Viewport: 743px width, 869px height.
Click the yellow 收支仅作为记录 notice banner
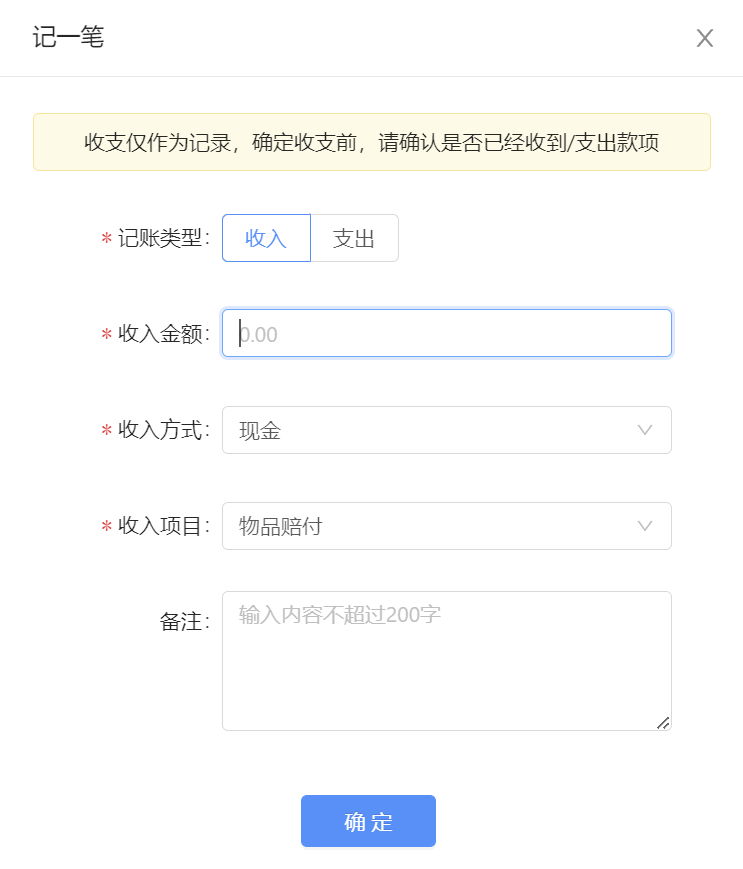[372, 142]
